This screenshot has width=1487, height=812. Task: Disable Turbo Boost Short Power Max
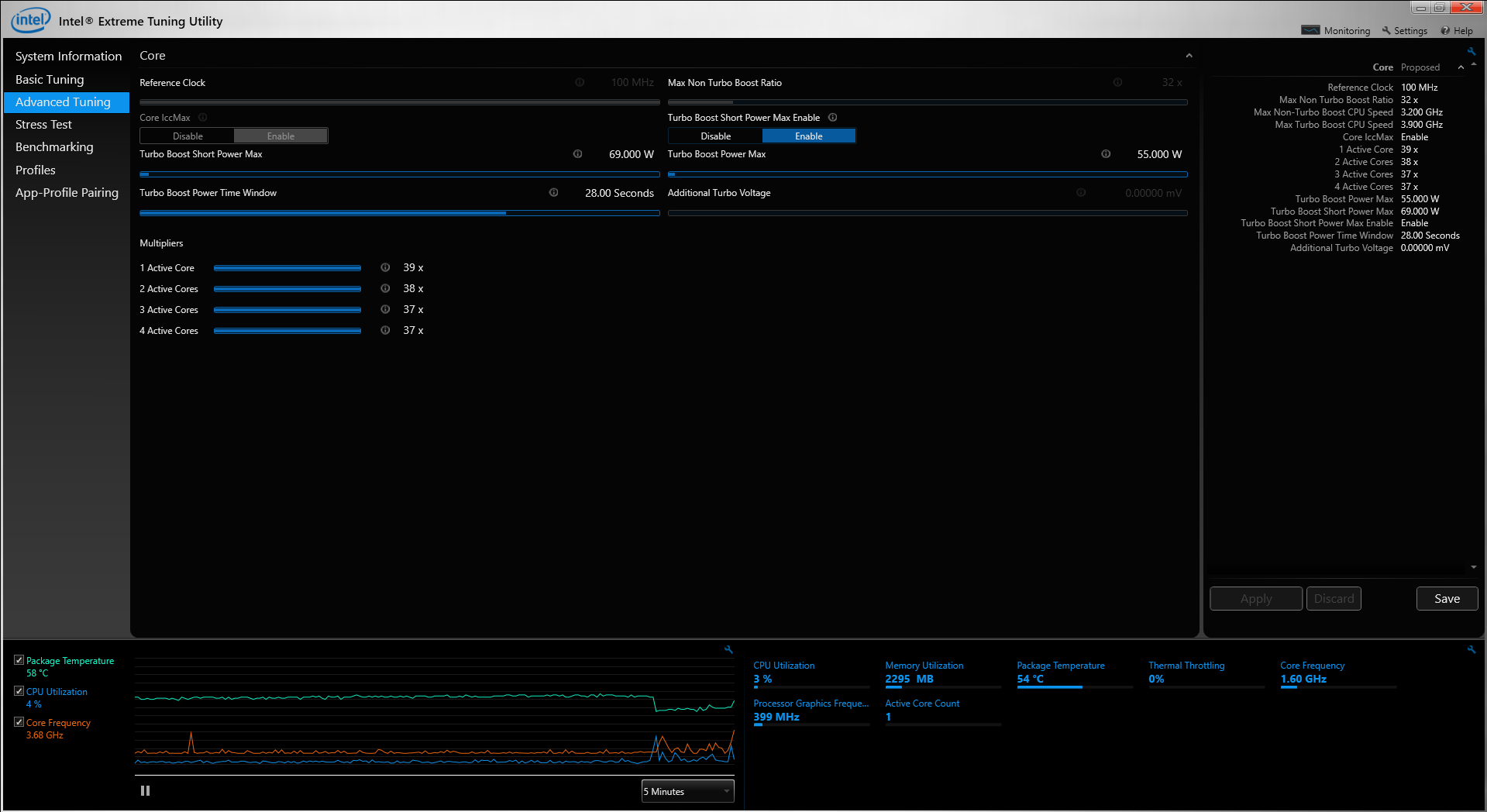click(x=715, y=136)
